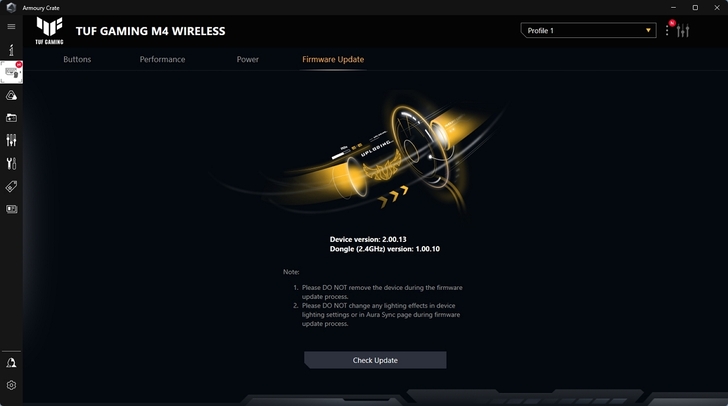Screen dimensions: 728x406
Task: Open the News icon in the sidebar
Action: tap(11, 209)
